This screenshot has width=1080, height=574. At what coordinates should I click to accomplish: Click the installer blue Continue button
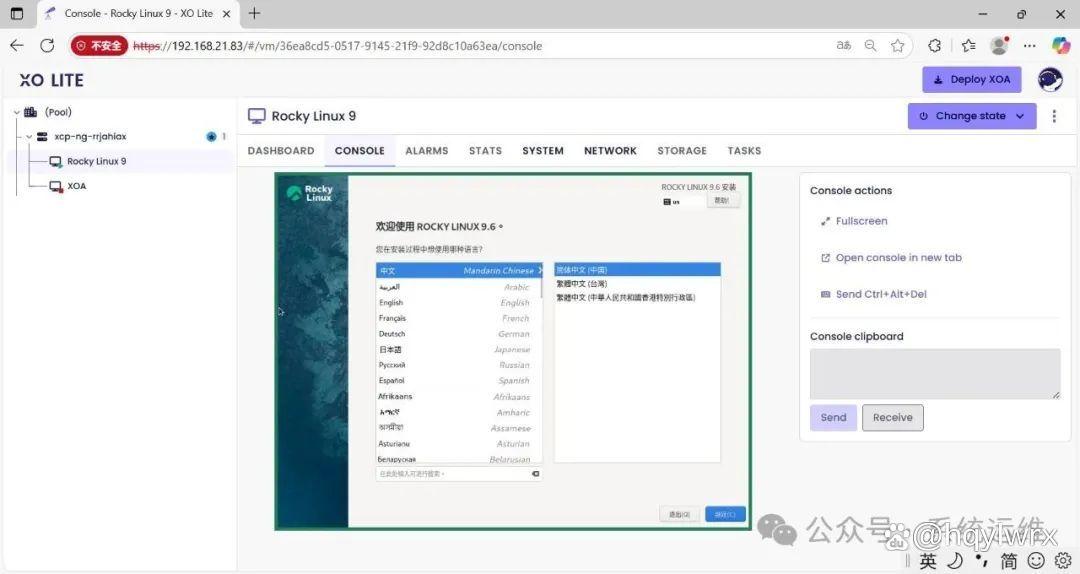(725, 514)
